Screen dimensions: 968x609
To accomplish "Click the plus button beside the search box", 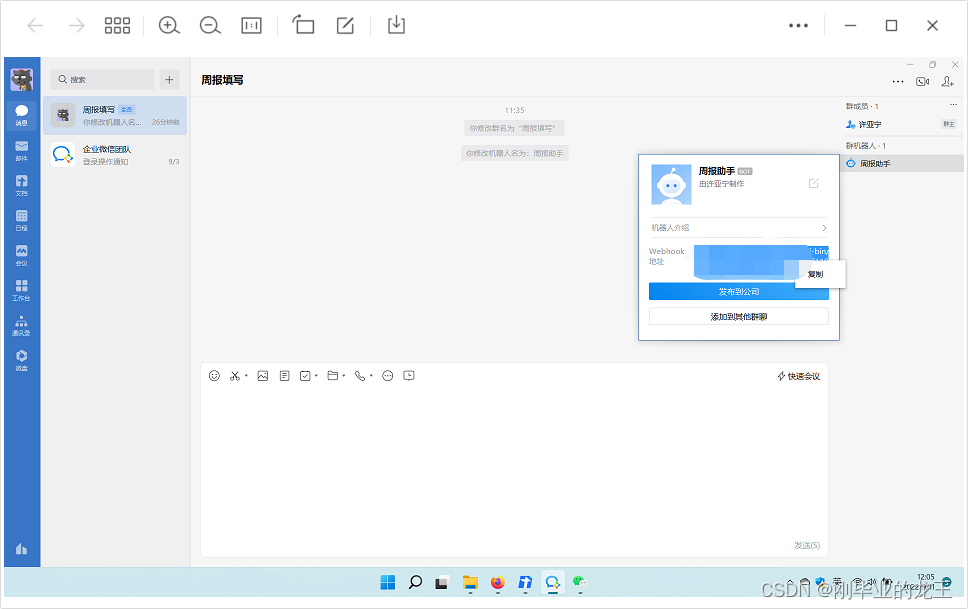I will coord(169,79).
